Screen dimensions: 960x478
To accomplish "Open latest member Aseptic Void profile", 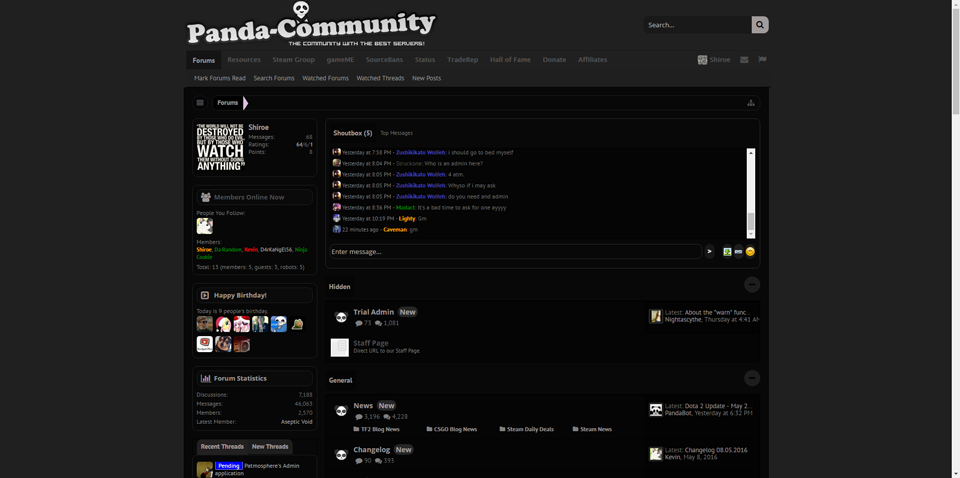I will [296, 422].
